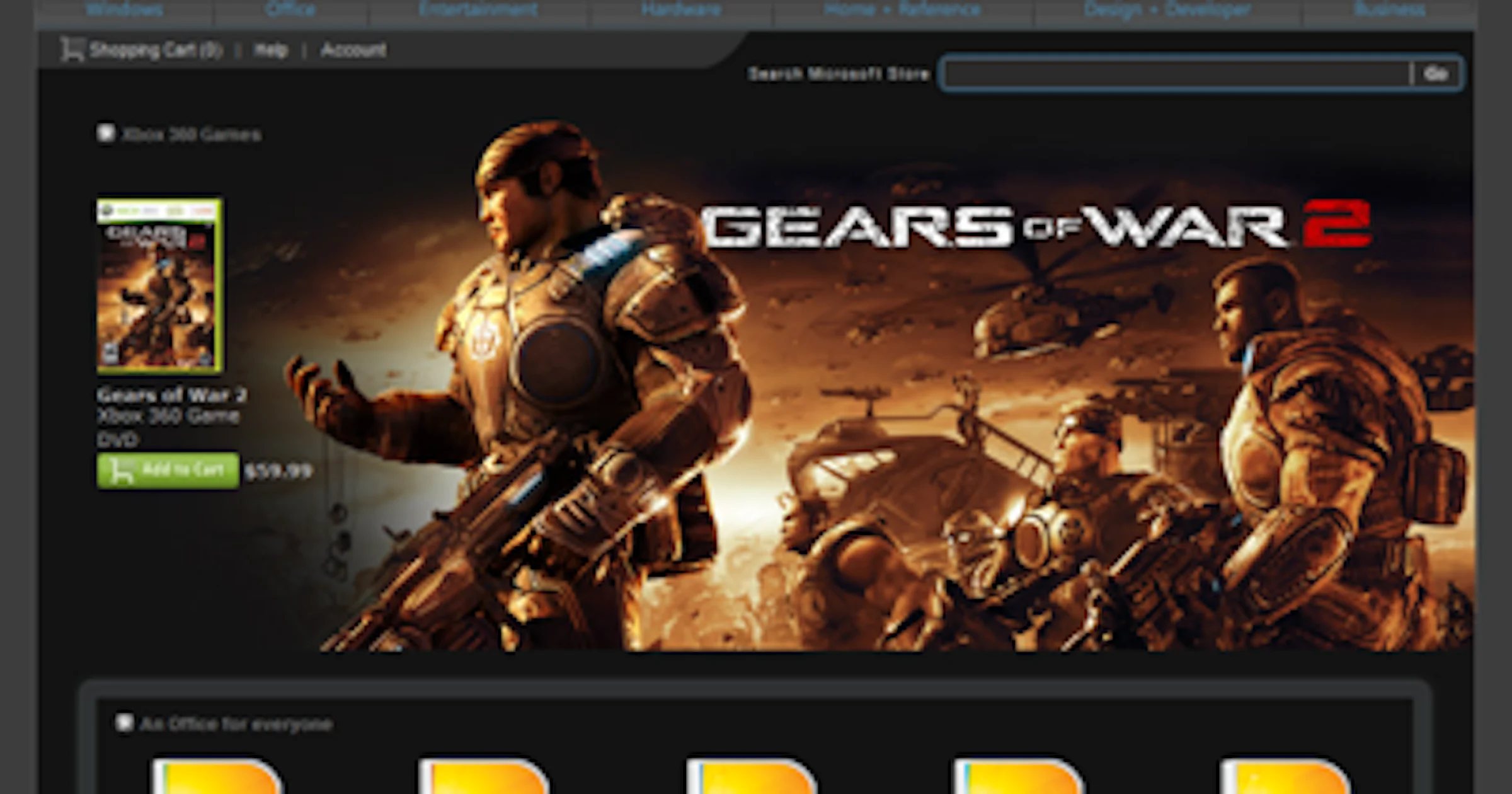Select the Home + Reference tab
The width and height of the screenshot is (1512, 794).
tap(903, 9)
